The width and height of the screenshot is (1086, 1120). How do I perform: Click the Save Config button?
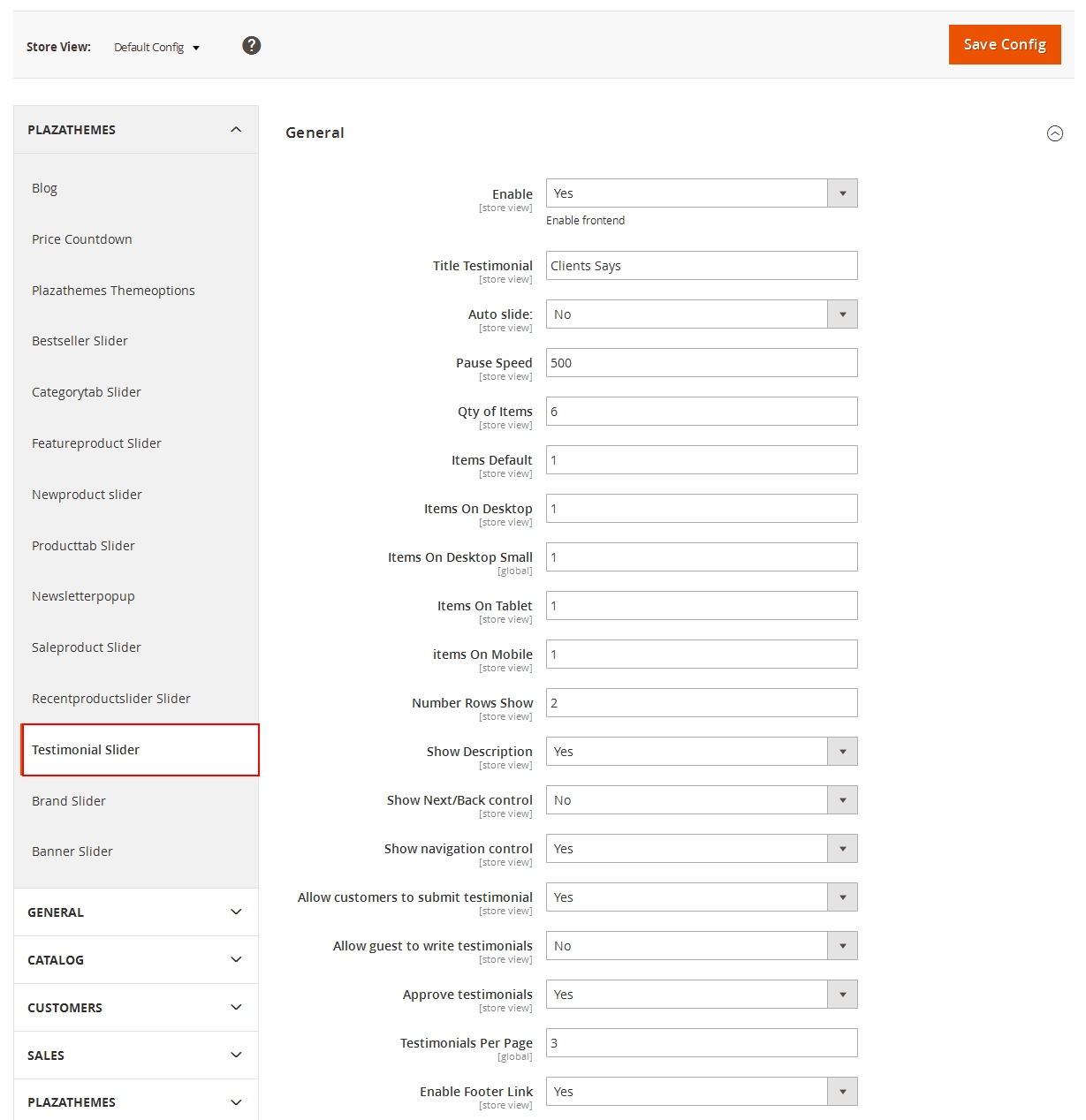(x=1004, y=45)
